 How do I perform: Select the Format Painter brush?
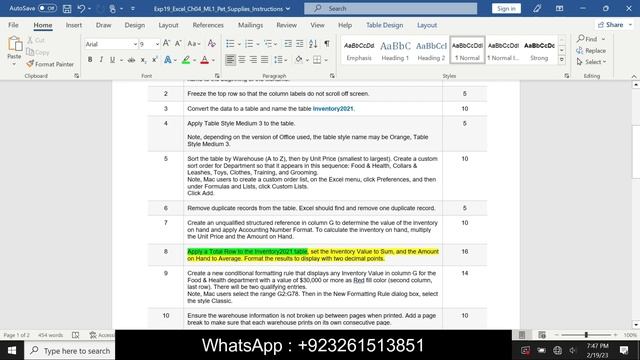coord(30,64)
